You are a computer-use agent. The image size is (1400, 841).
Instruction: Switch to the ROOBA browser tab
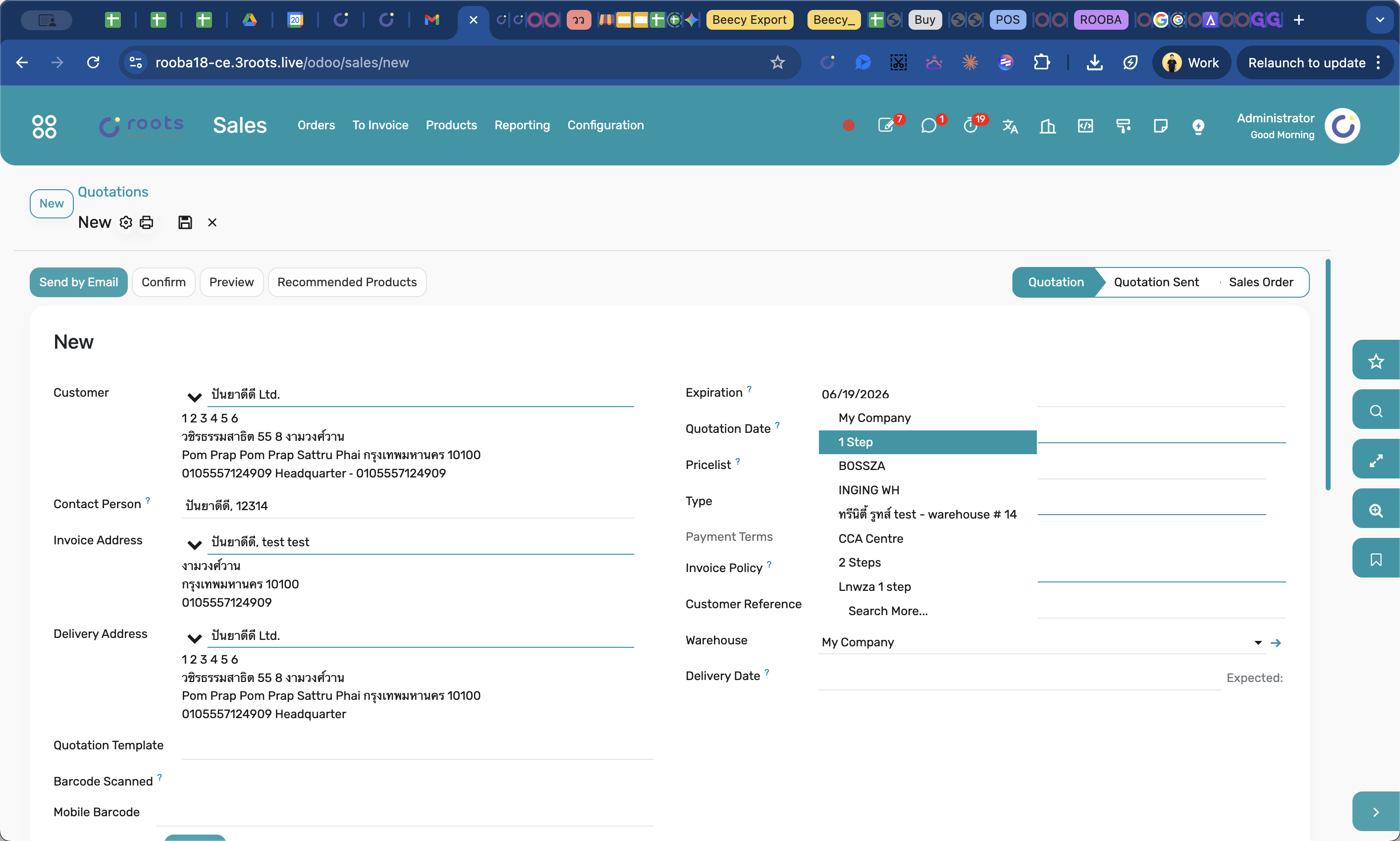[1100, 20]
